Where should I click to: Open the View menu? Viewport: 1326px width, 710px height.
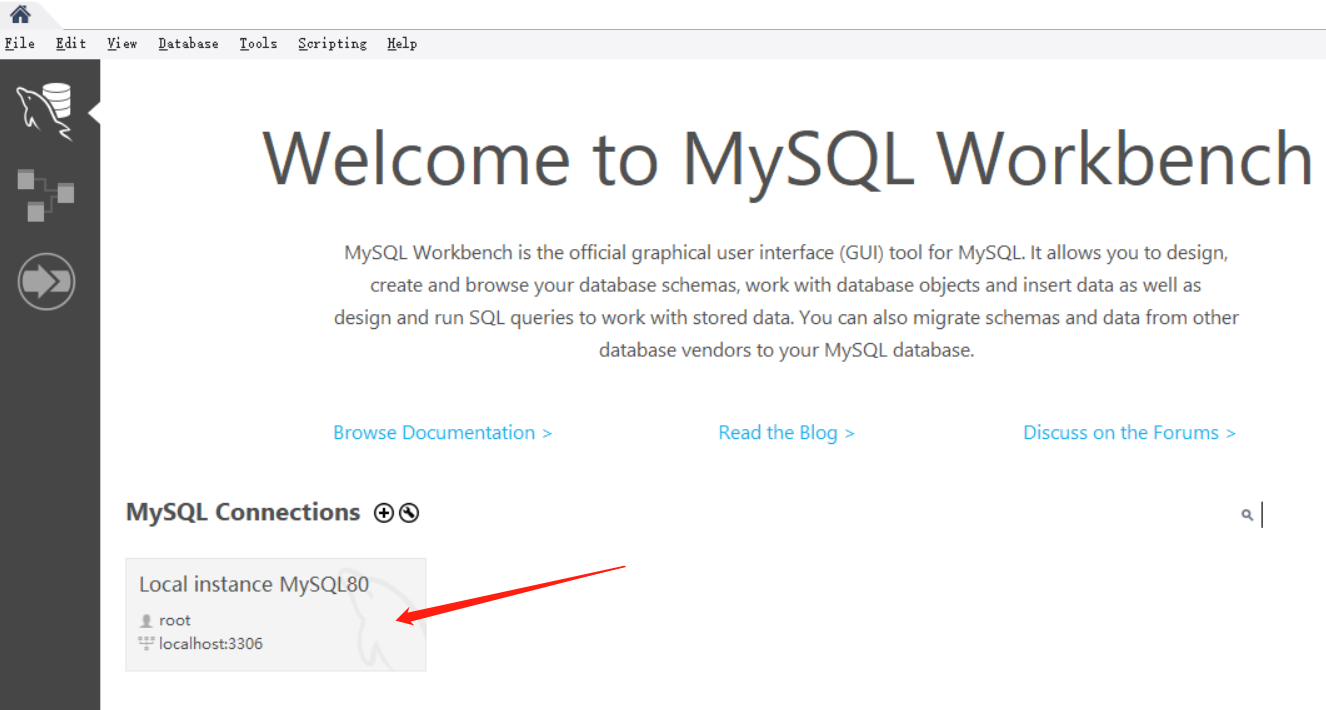point(122,43)
